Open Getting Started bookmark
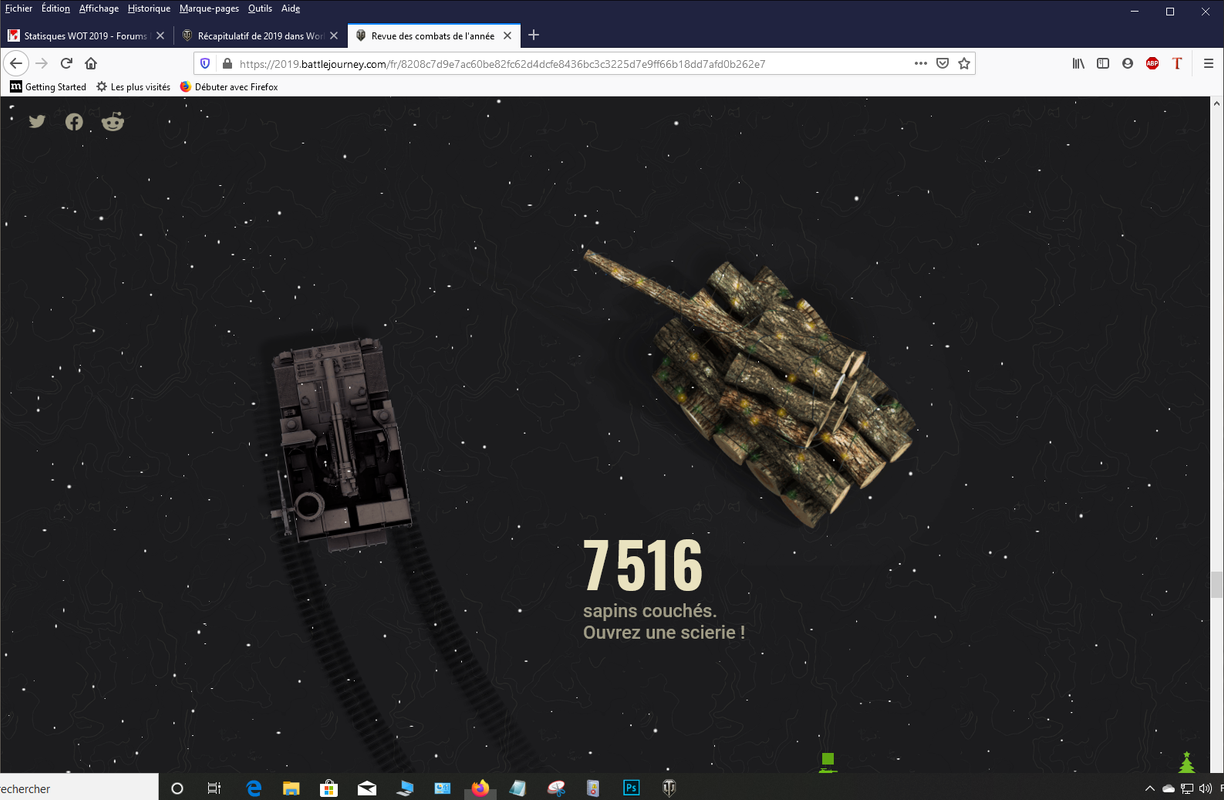 click(48, 87)
